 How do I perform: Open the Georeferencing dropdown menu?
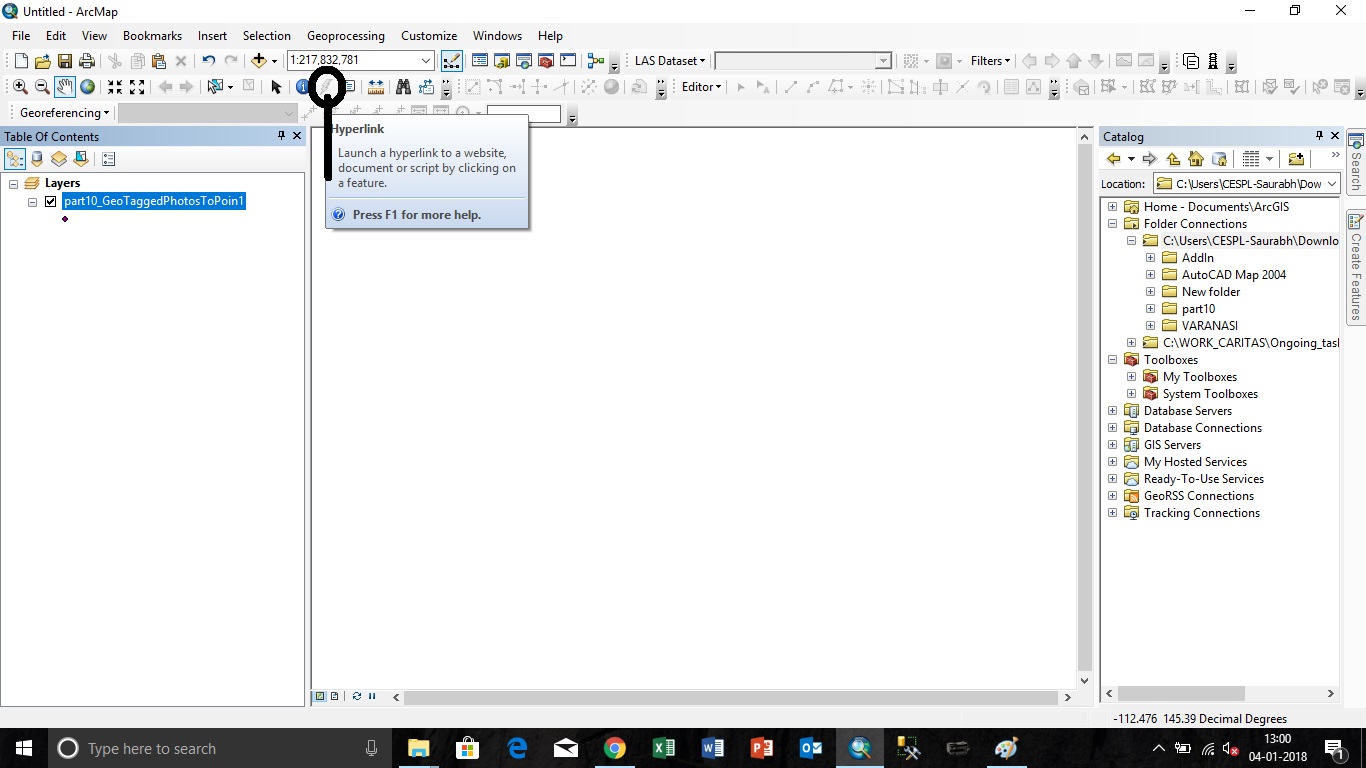coord(64,113)
